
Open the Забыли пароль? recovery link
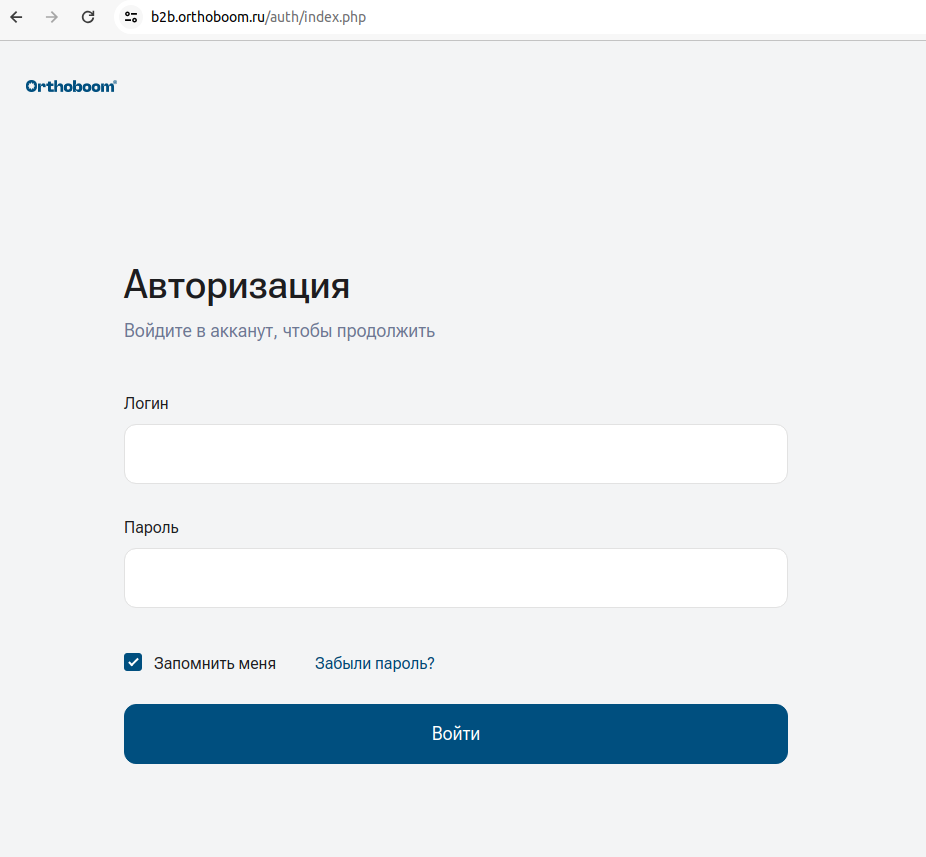pyautogui.click(x=373, y=663)
